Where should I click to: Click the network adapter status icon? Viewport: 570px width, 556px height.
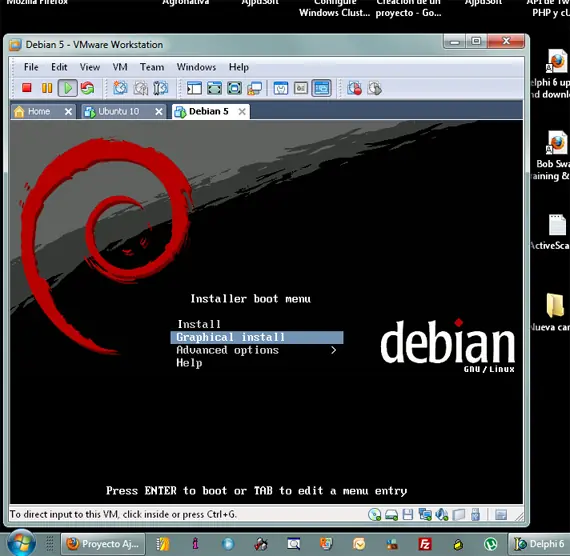tap(425, 515)
